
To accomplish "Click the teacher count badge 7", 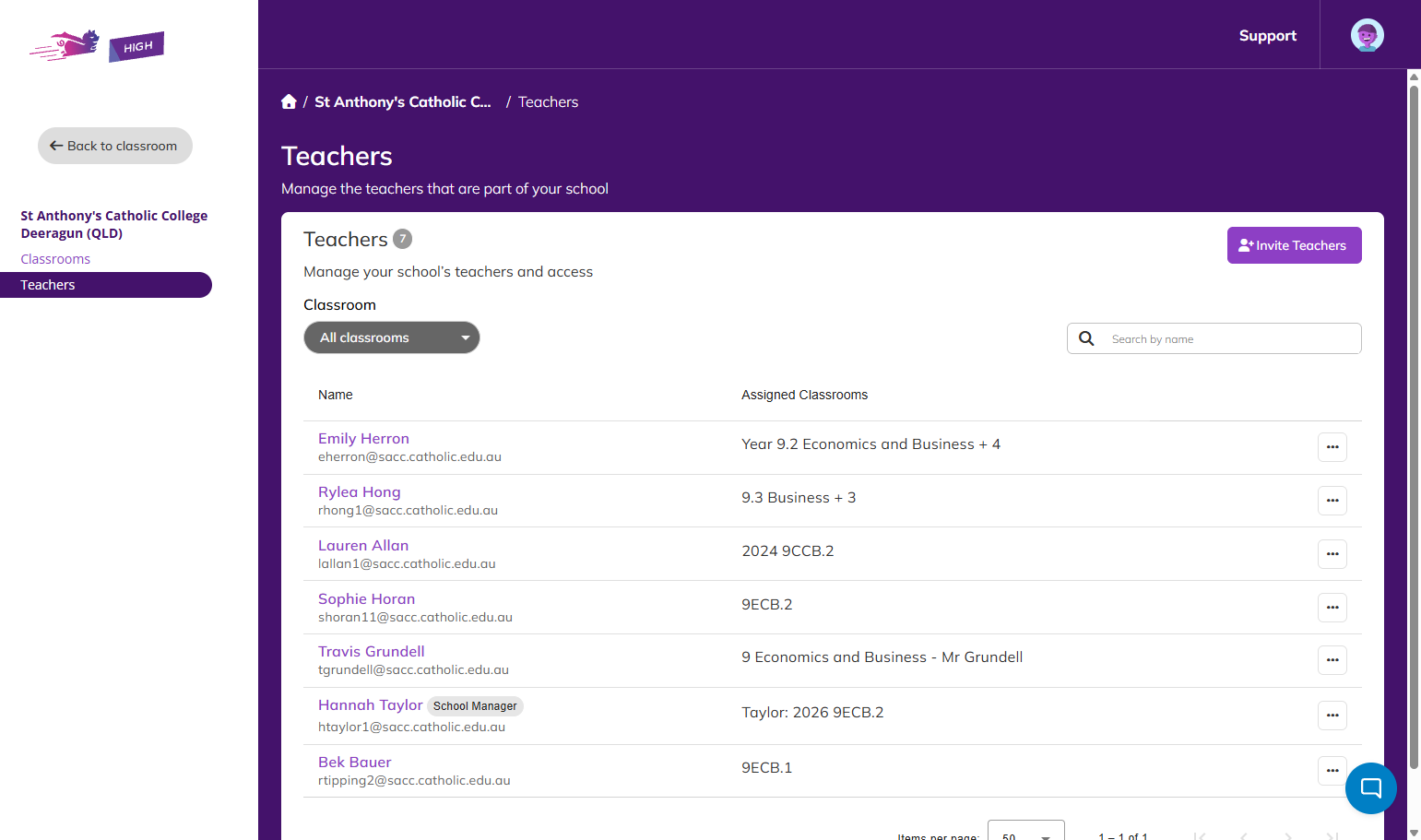I will (x=403, y=239).
